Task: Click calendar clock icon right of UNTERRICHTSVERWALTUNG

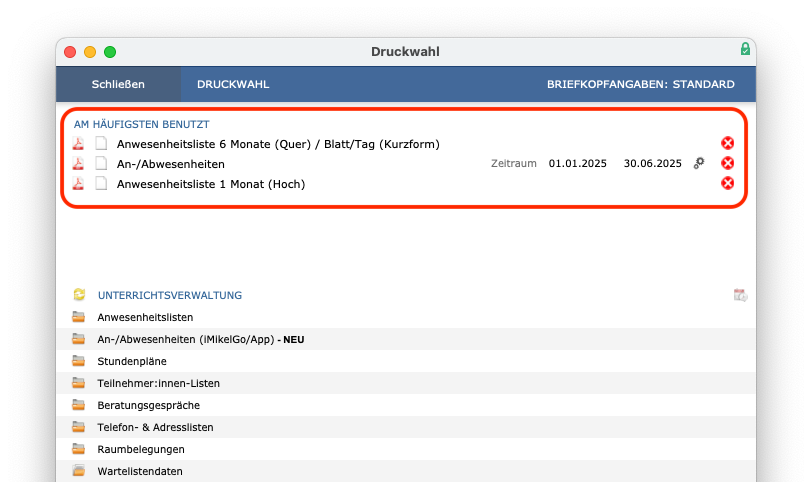Action: point(741,295)
